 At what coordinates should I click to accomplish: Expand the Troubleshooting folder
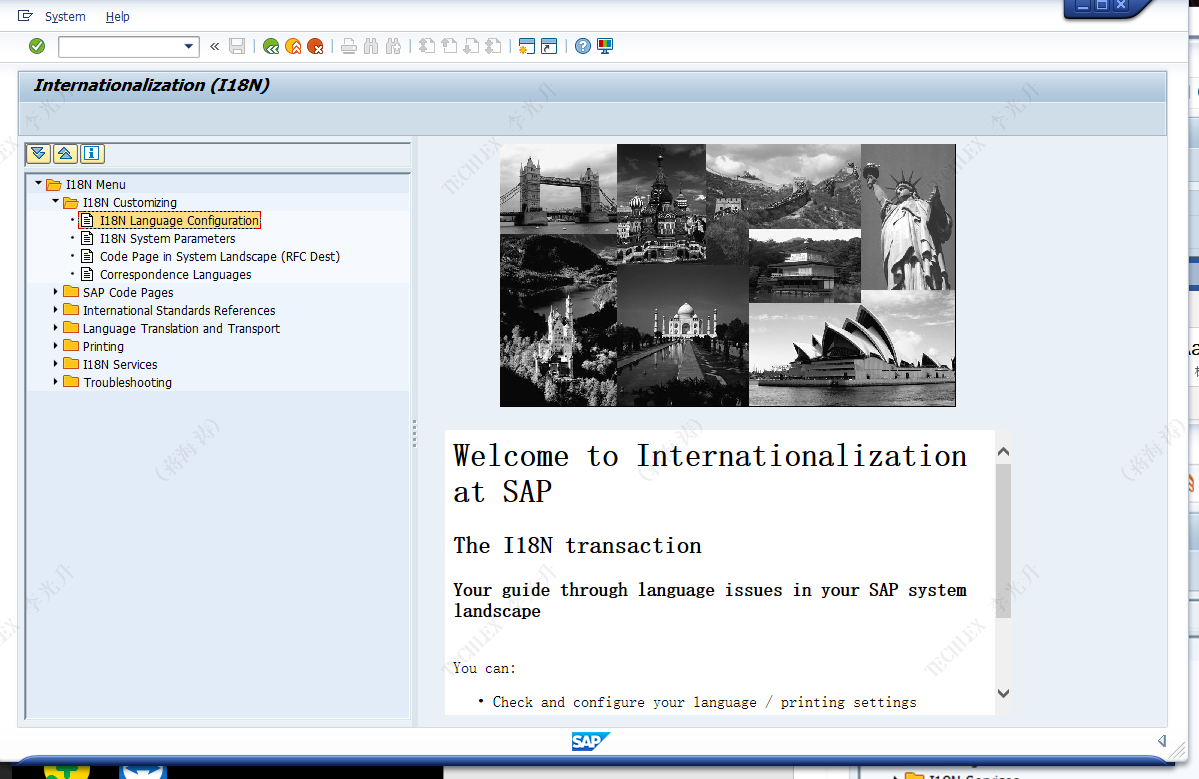[x=55, y=381]
